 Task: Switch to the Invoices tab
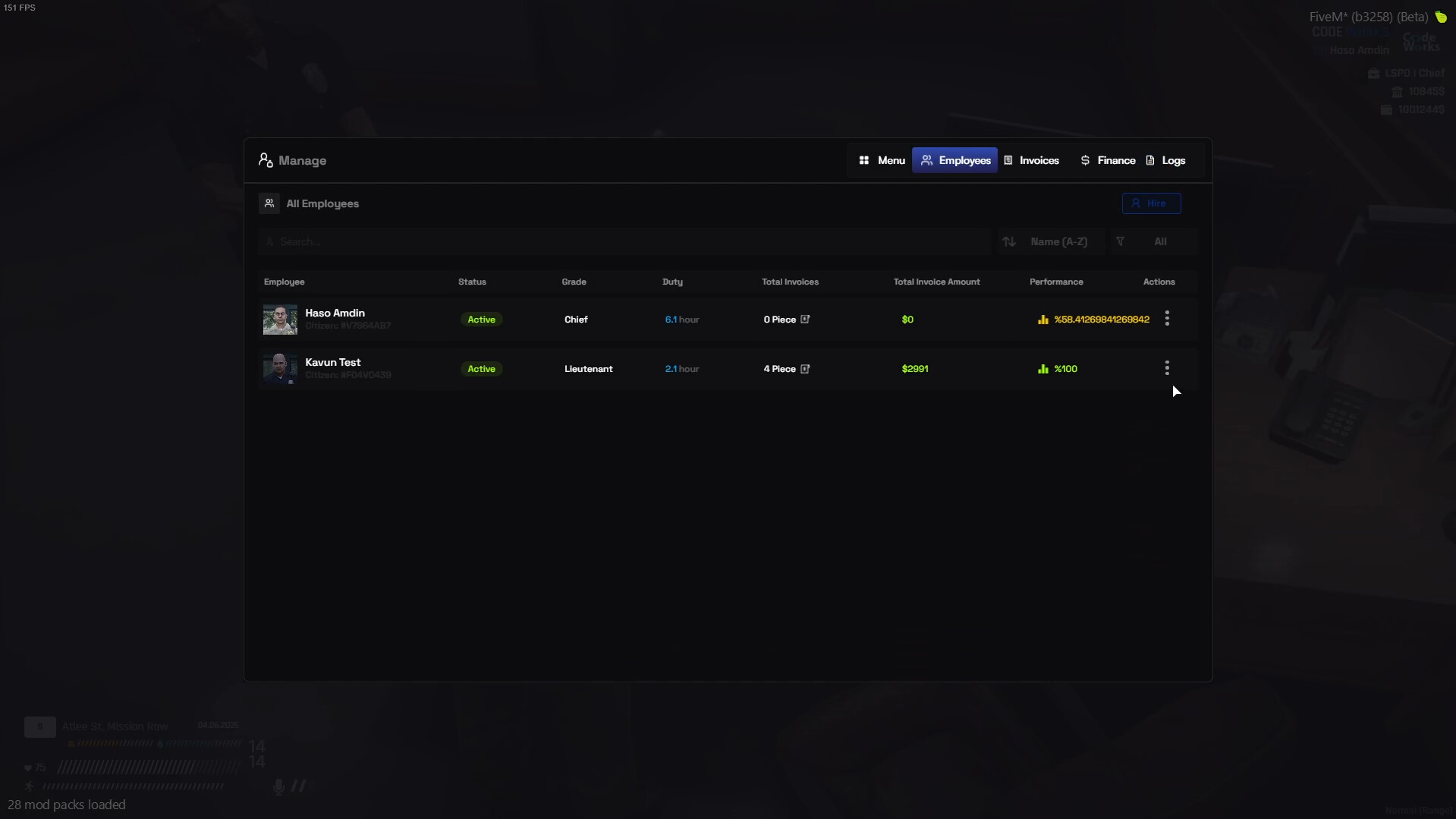coord(1032,160)
